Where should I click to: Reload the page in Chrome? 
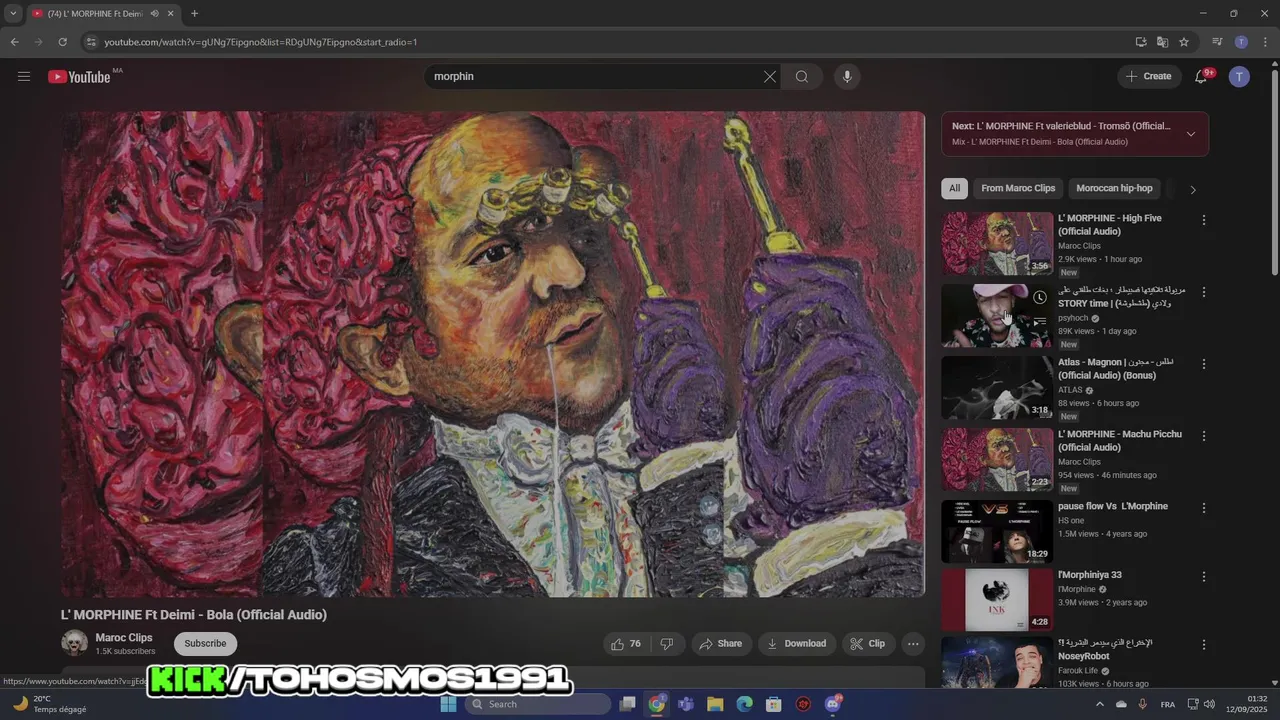coord(62,42)
